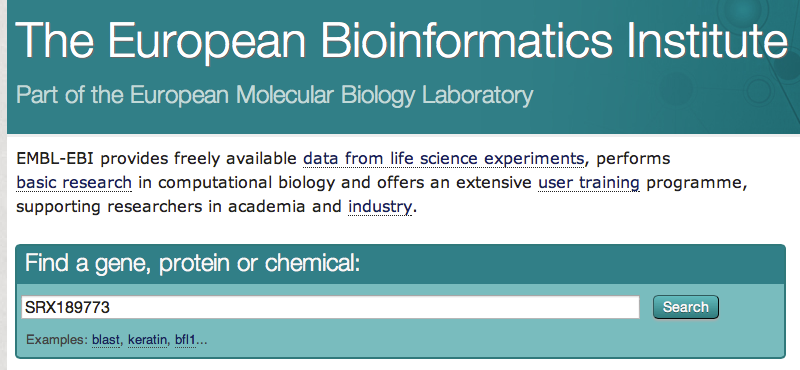Click the empty panel area right of Search

click(750, 307)
